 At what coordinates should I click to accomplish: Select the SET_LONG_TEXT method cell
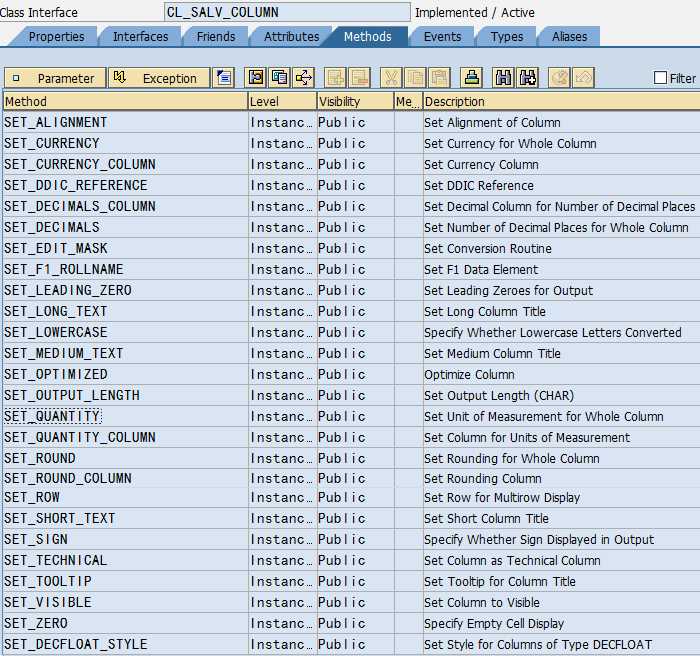point(125,311)
